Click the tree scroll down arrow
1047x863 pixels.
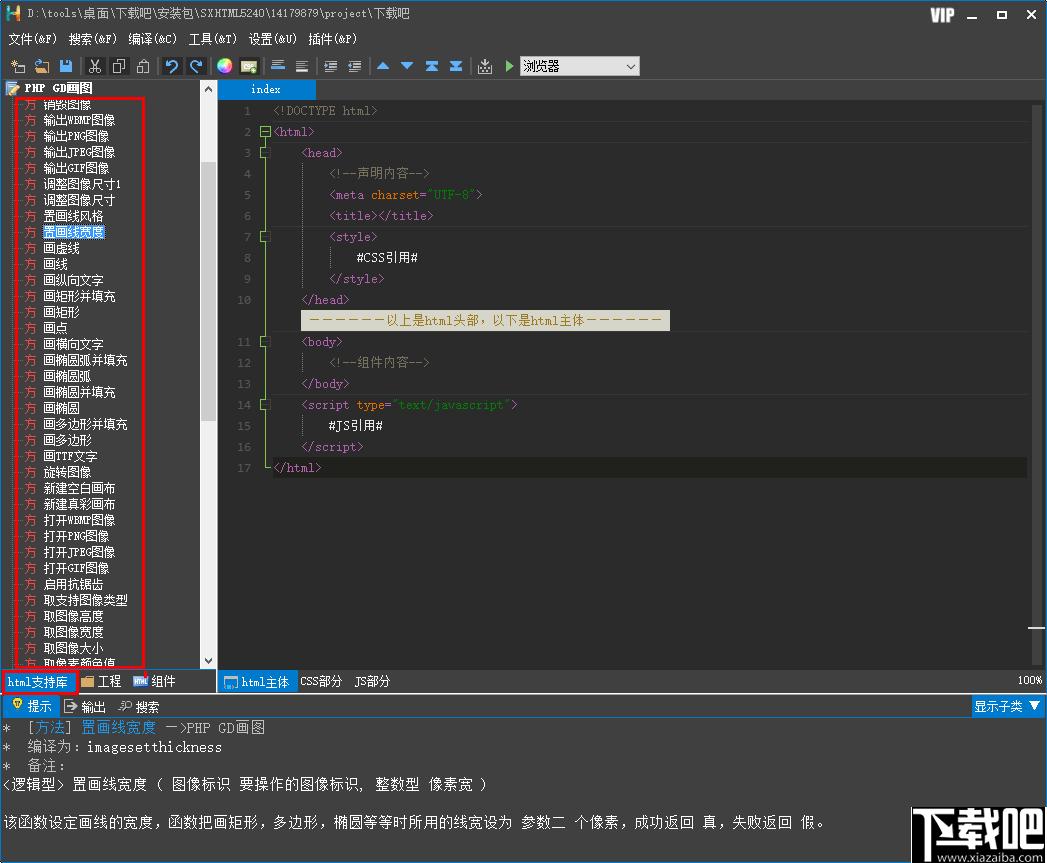[208, 661]
